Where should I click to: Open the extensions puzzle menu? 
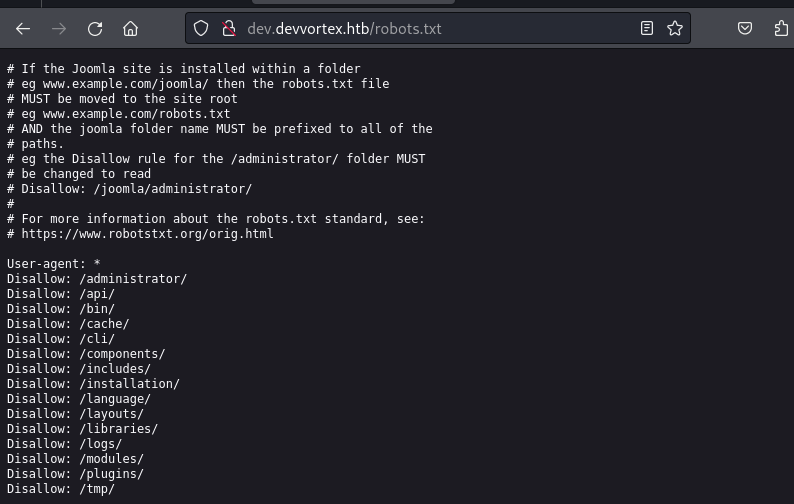pos(781,28)
